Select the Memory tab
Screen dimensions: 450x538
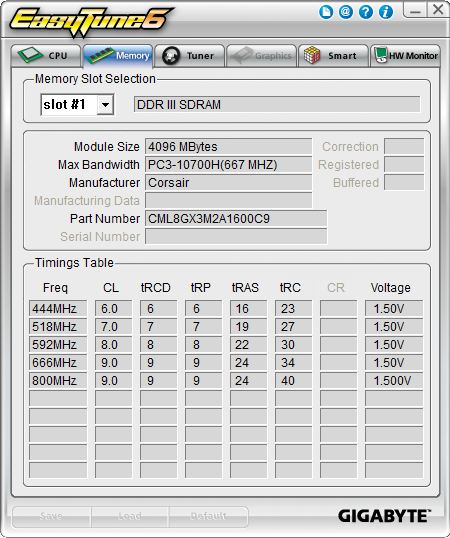point(118,56)
